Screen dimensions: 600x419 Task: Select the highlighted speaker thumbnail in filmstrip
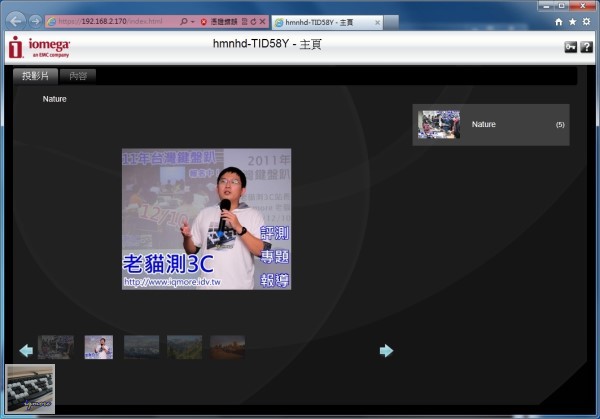[x=99, y=347]
